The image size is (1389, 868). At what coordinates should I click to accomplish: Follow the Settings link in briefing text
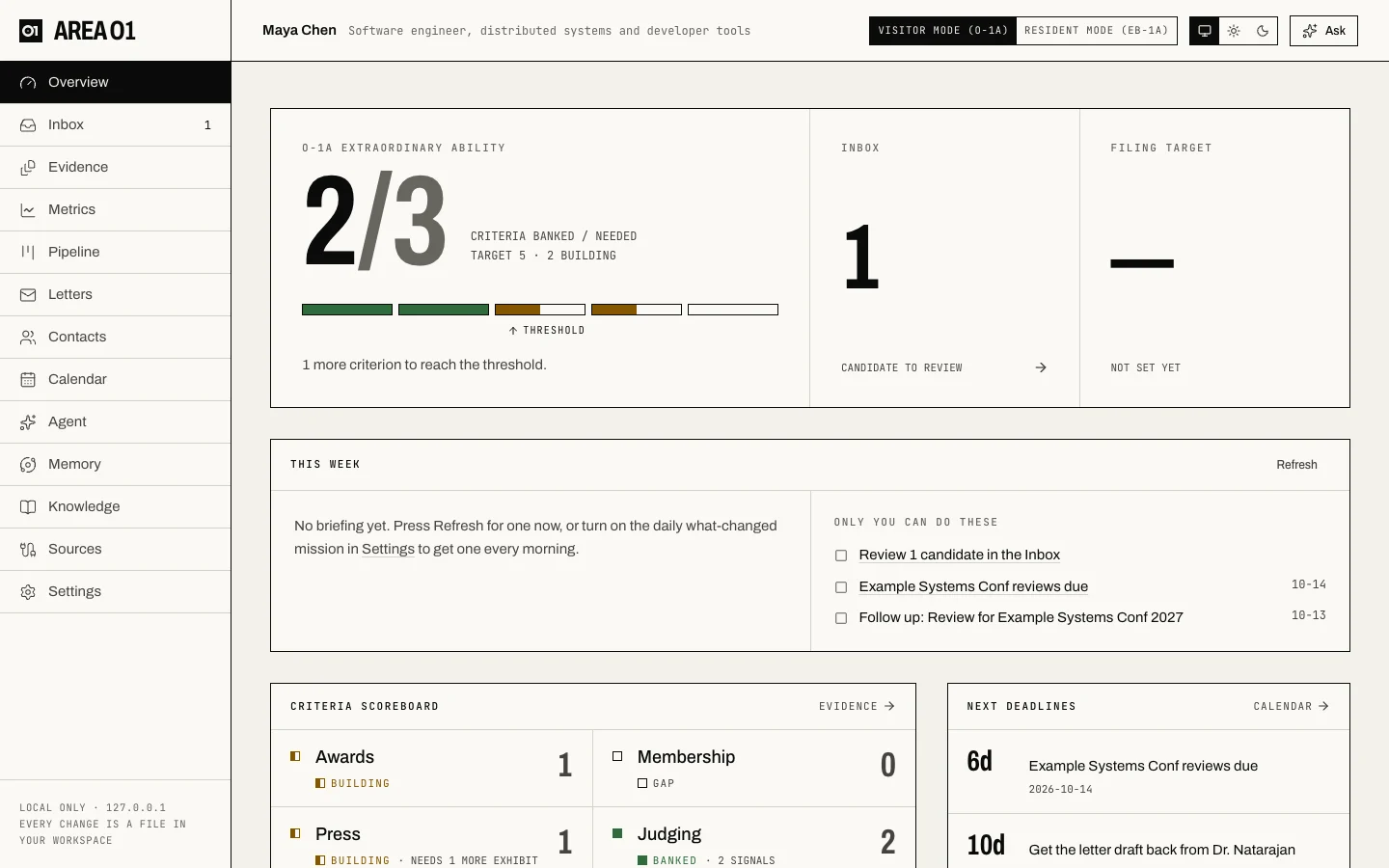(x=388, y=549)
